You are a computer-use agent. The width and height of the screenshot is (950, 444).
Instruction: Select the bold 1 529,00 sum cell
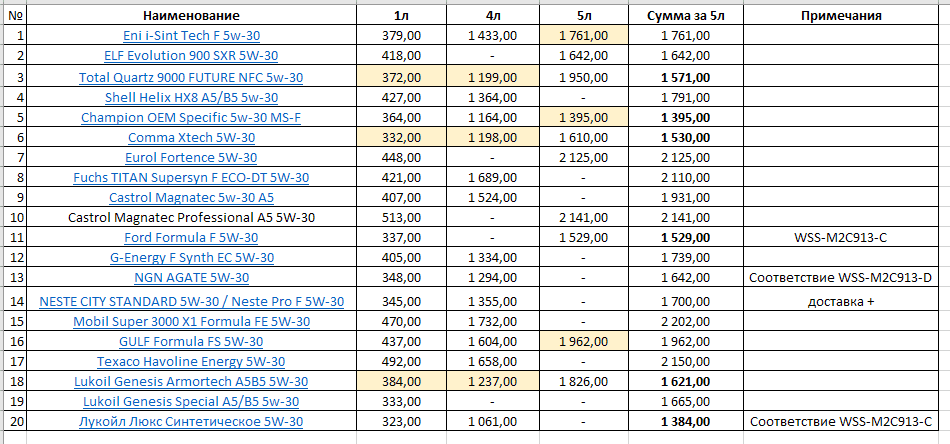[x=686, y=237]
